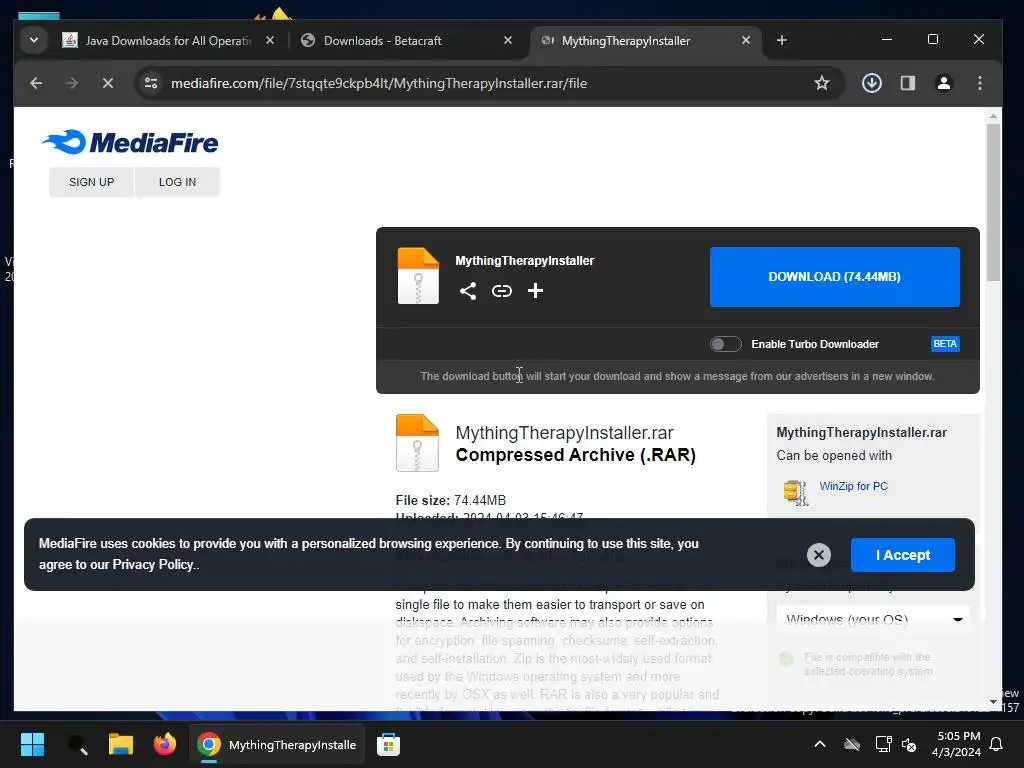Open Chrome side panel icon
The height and width of the screenshot is (768, 1024).
(x=908, y=83)
